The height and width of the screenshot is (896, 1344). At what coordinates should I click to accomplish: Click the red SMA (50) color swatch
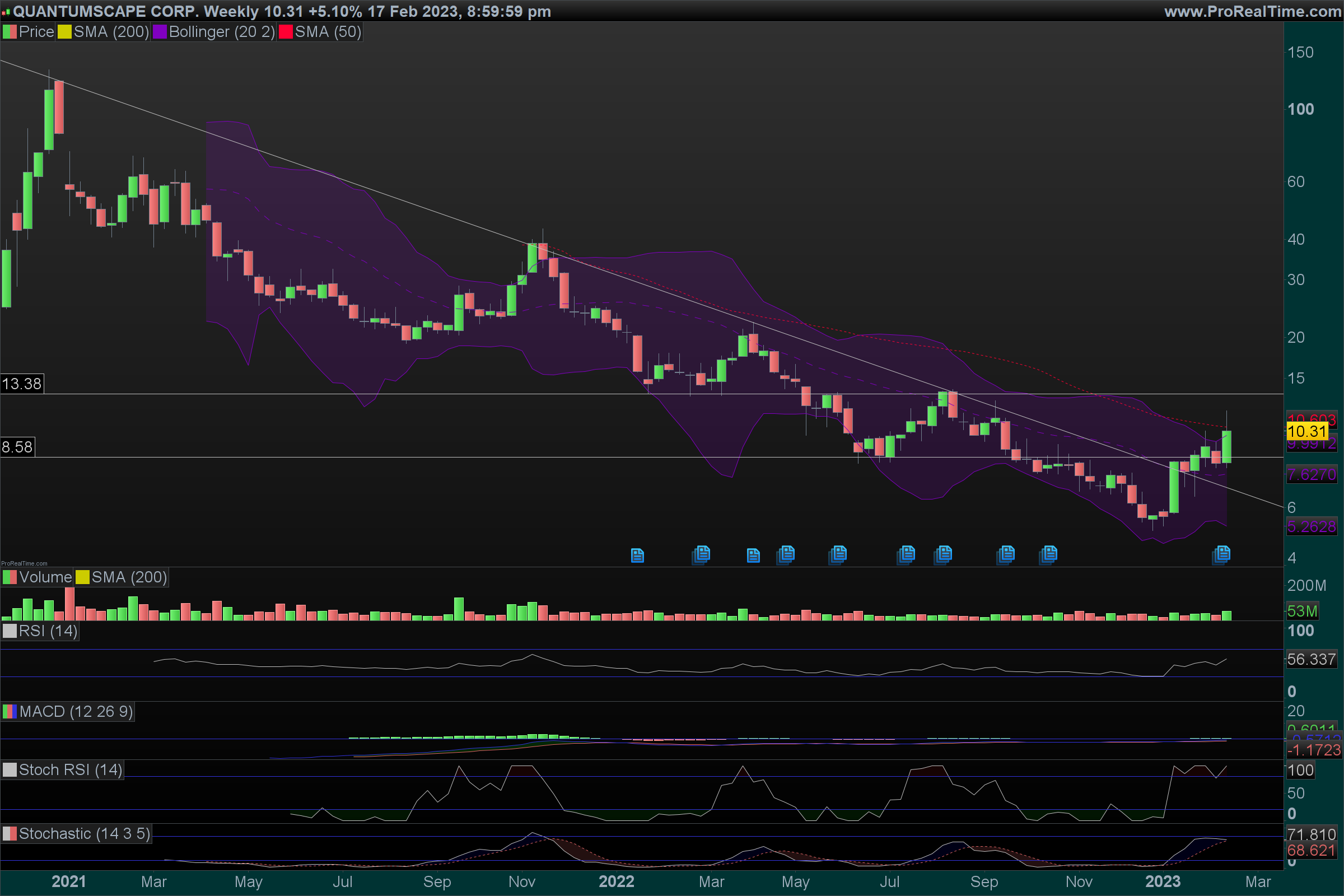[285, 32]
